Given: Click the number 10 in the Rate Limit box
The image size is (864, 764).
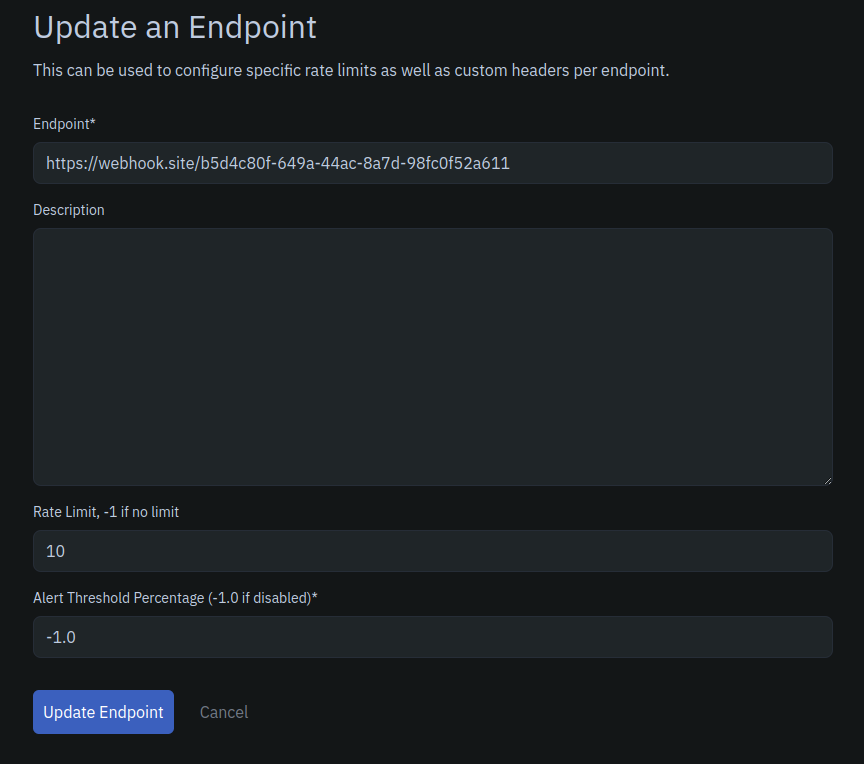Looking at the screenshot, I should point(55,550).
